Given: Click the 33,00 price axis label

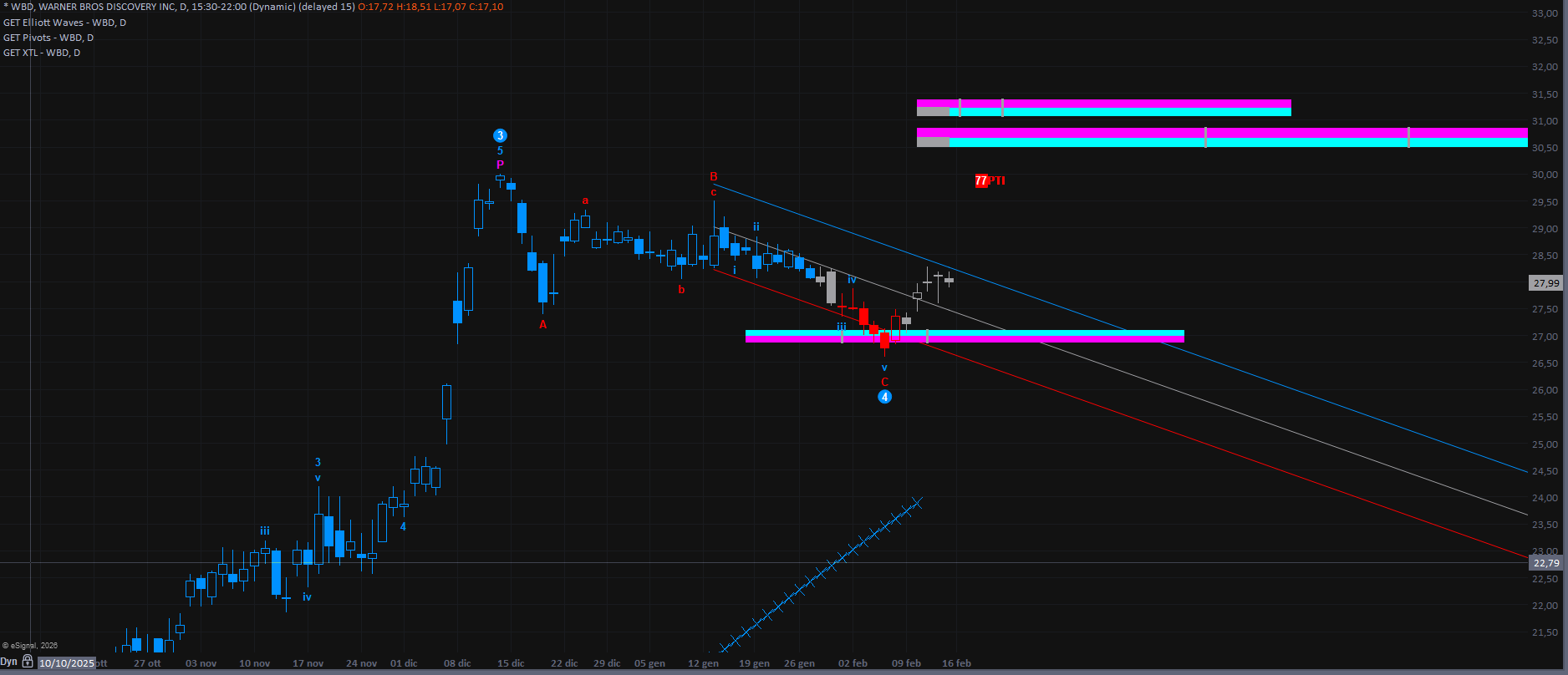Looking at the screenshot, I should point(1545,13).
